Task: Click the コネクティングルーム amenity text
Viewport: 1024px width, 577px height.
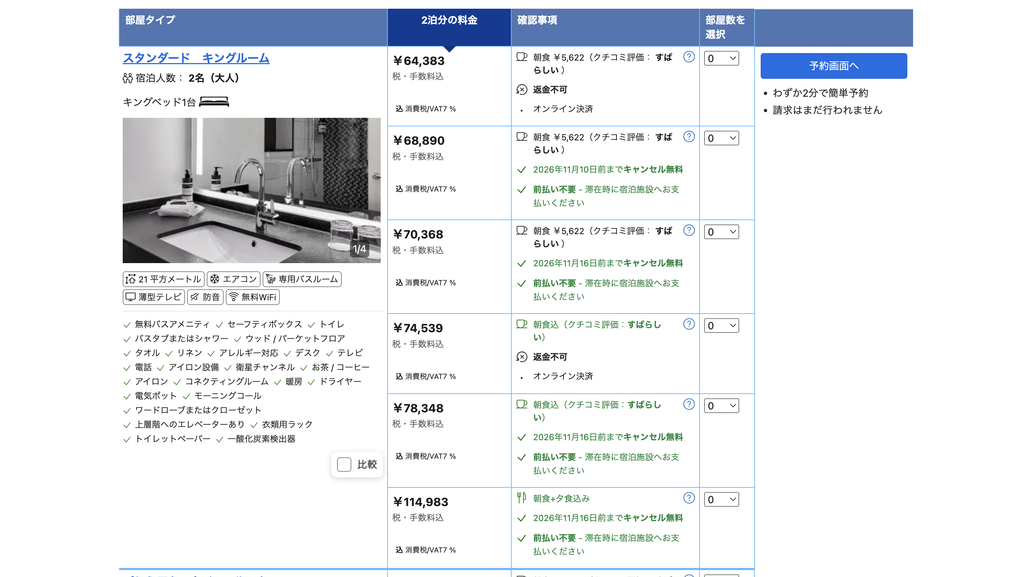Action: point(227,382)
